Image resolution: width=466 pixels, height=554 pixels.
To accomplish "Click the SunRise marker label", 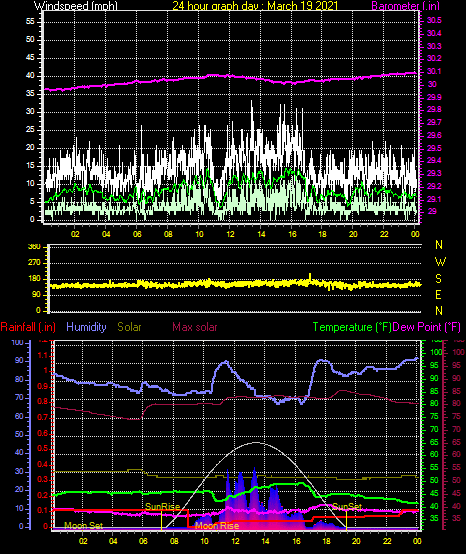I will tap(163, 507).
